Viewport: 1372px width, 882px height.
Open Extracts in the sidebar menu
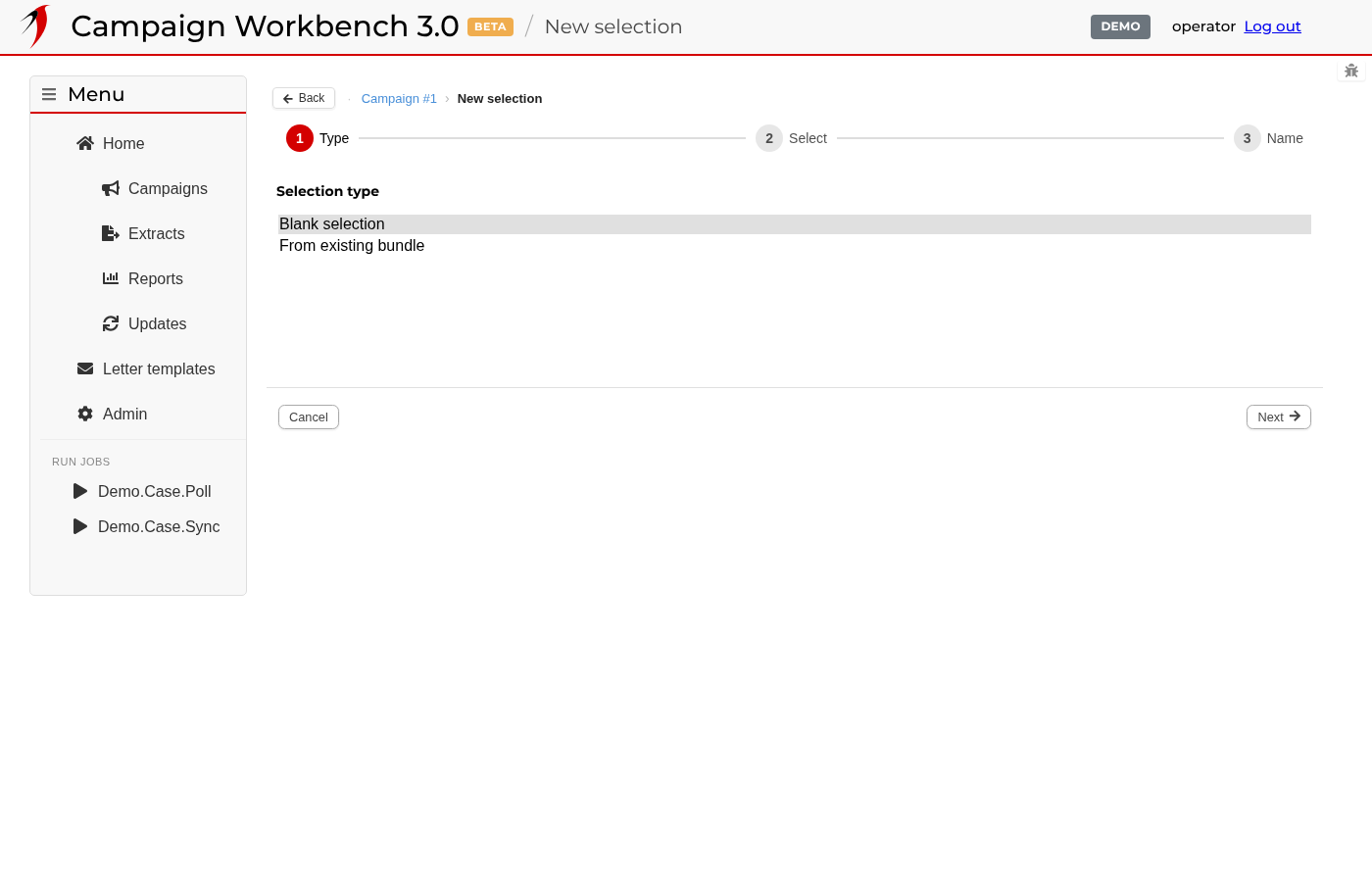pyautogui.click(x=157, y=233)
